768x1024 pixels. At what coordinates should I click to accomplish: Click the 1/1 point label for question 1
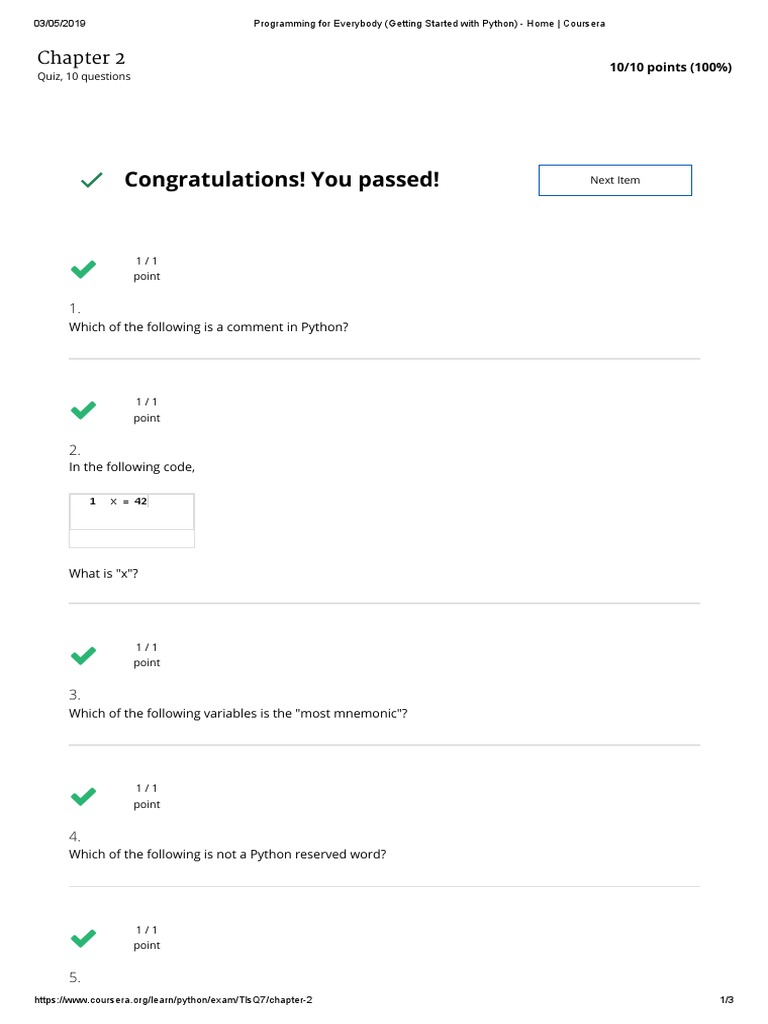pyautogui.click(x=147, y=269)
